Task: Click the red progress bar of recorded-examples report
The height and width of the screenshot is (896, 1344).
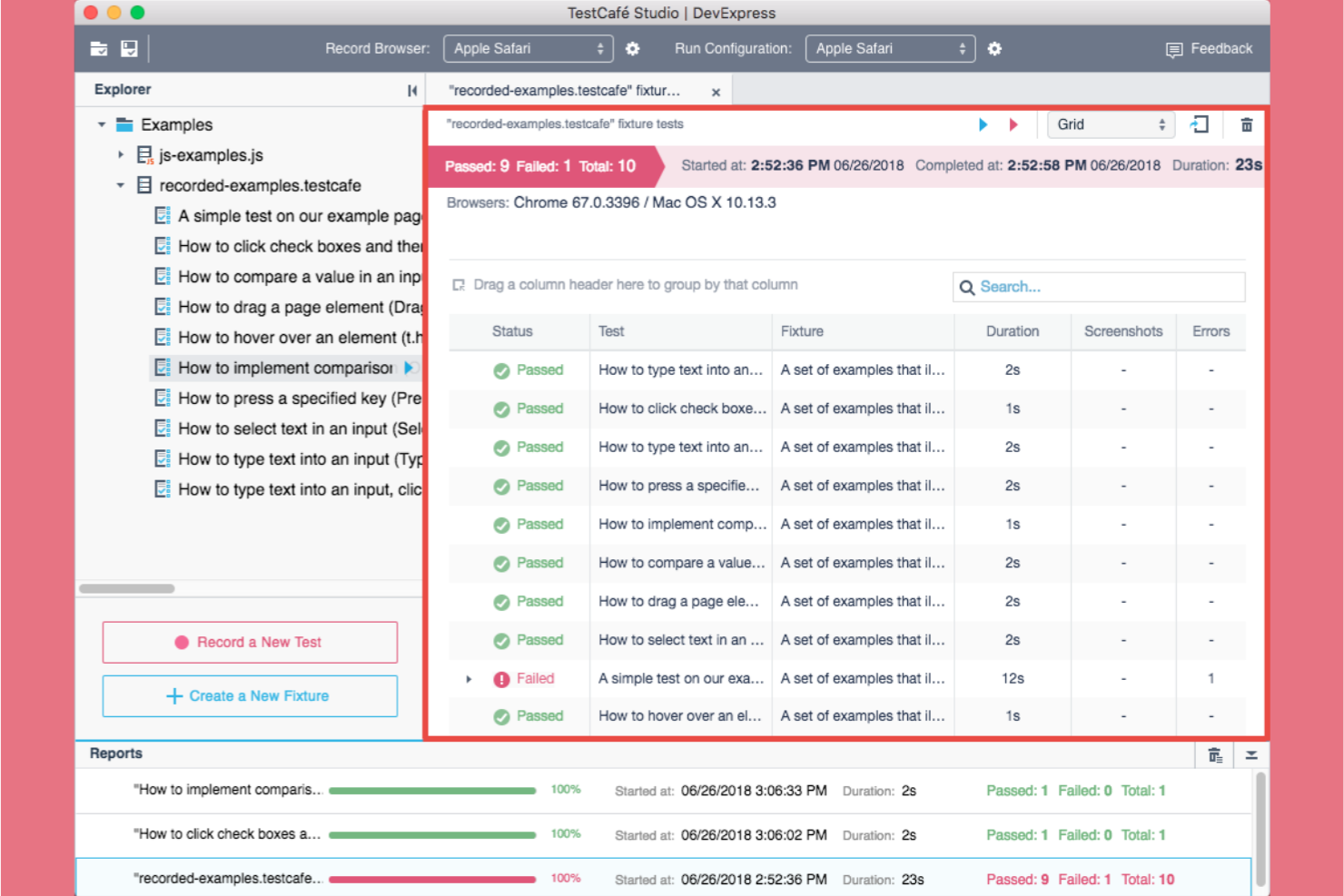Action: 432,880
